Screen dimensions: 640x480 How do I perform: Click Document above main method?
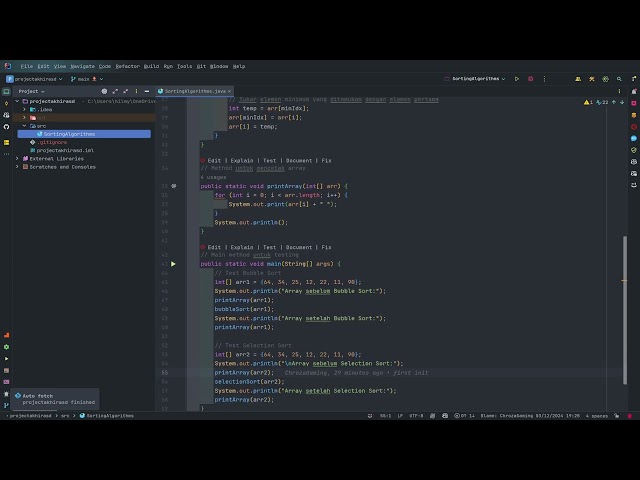299,247
